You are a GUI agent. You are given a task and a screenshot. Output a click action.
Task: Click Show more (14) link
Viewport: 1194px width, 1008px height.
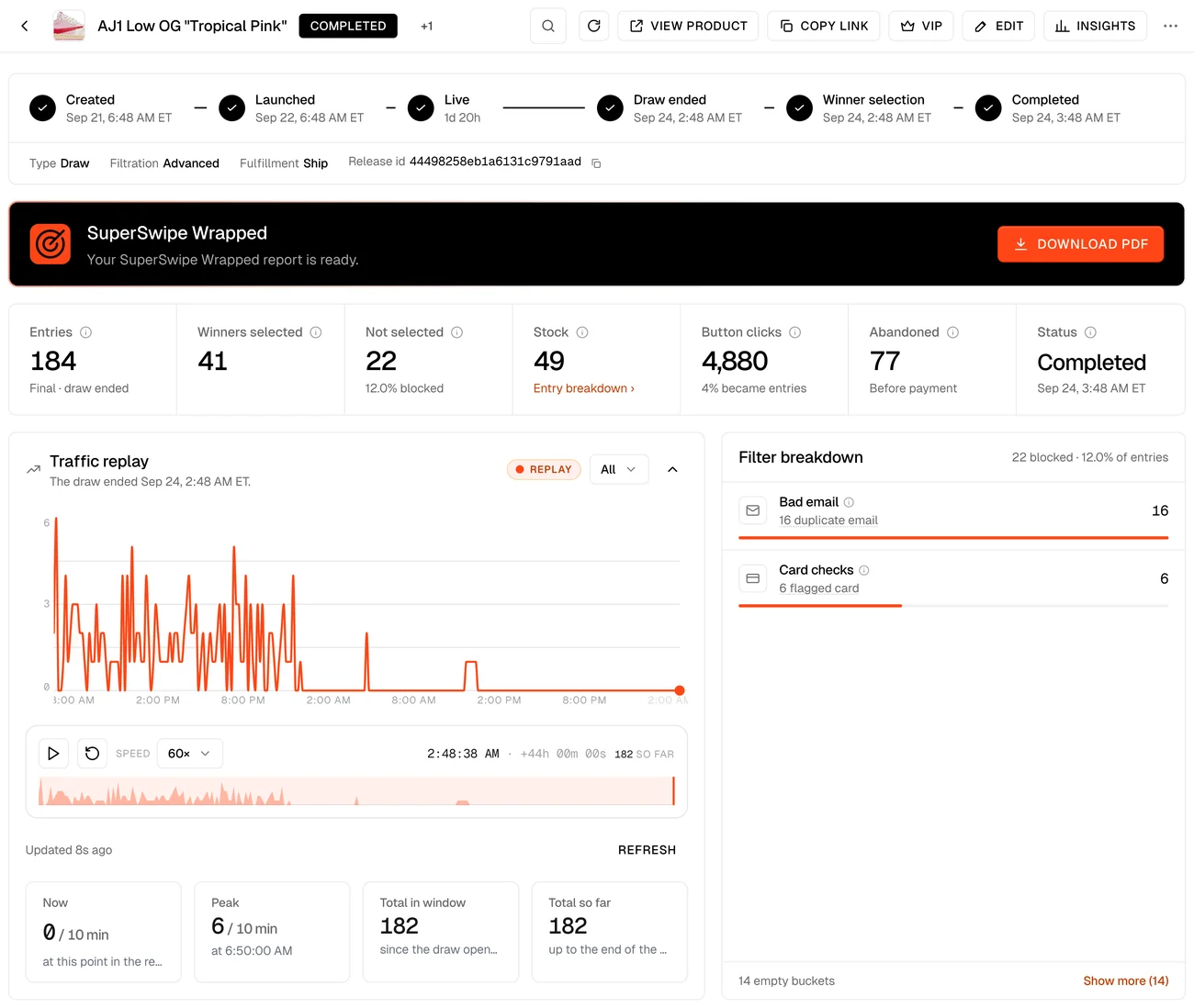point(1126,980)
